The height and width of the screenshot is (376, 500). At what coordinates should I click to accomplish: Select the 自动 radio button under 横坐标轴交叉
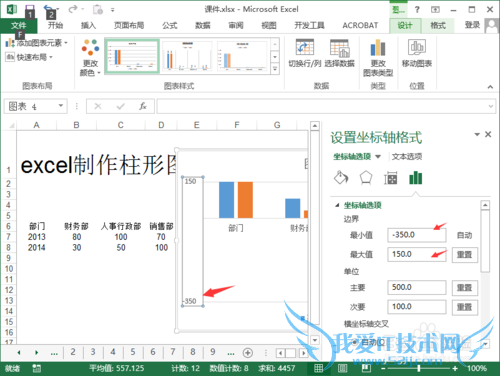pos(355,342)
